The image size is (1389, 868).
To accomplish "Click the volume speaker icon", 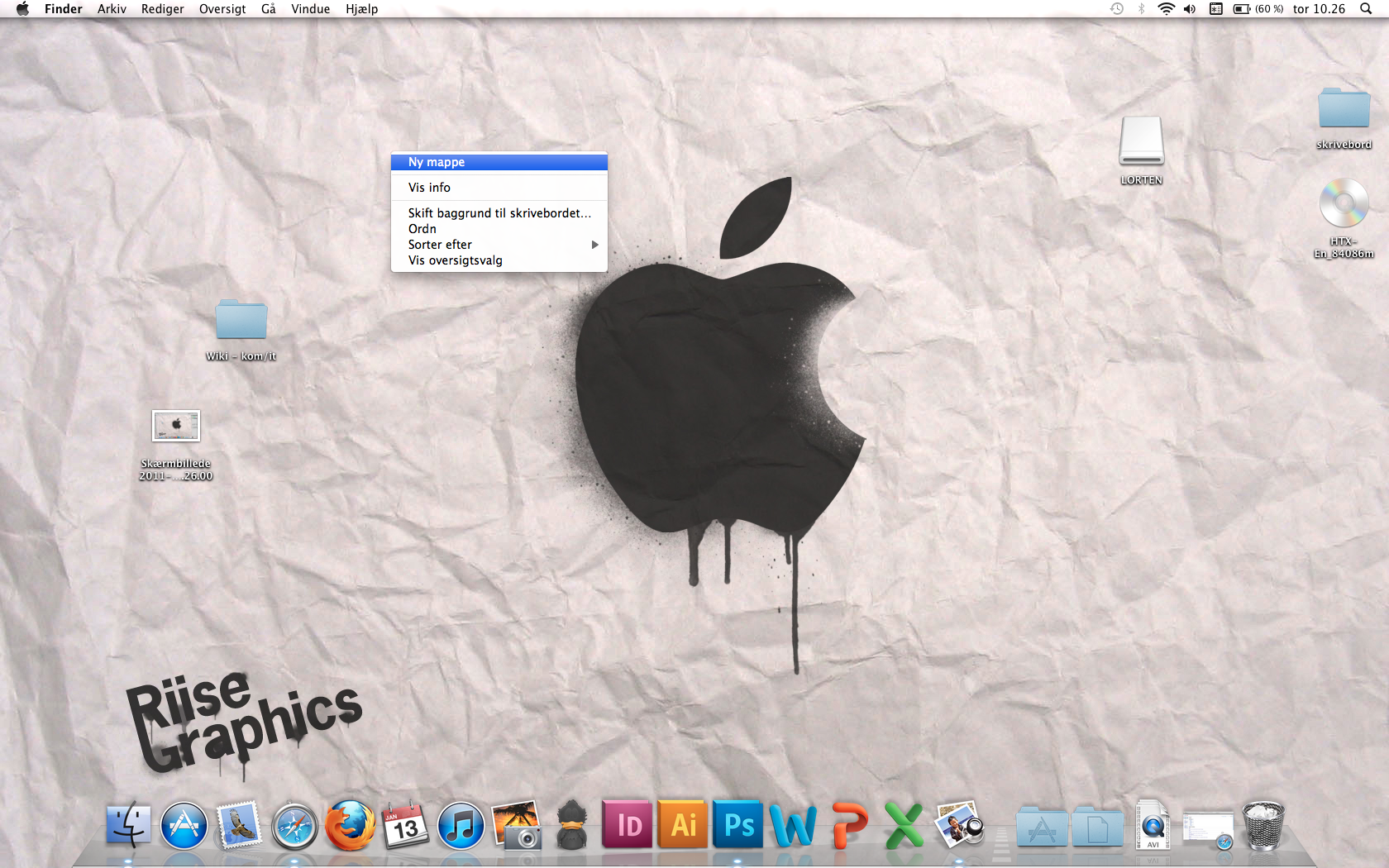I will click(1190, 9).
